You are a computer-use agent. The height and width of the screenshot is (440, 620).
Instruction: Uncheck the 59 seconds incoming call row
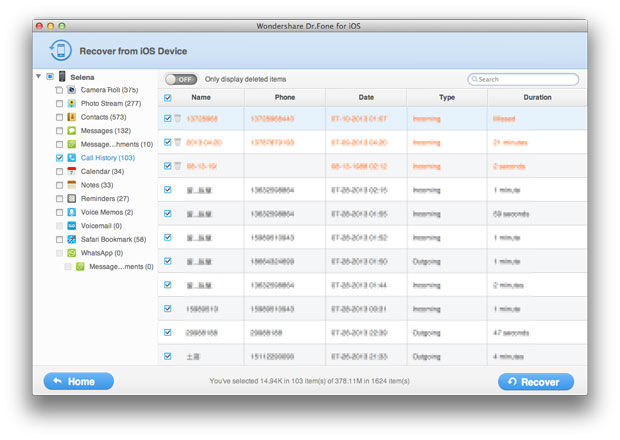(168, 213)
